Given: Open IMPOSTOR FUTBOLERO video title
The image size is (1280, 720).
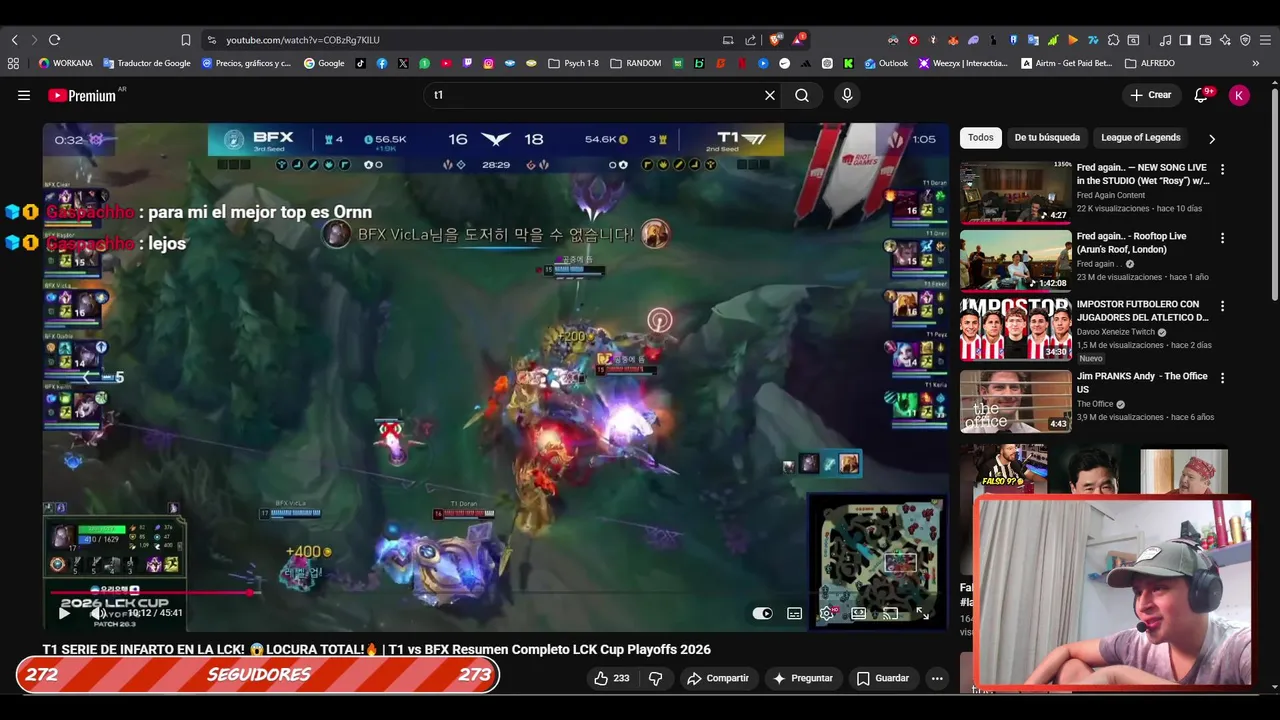Looking at the screenshot, I should point(1143,311).
